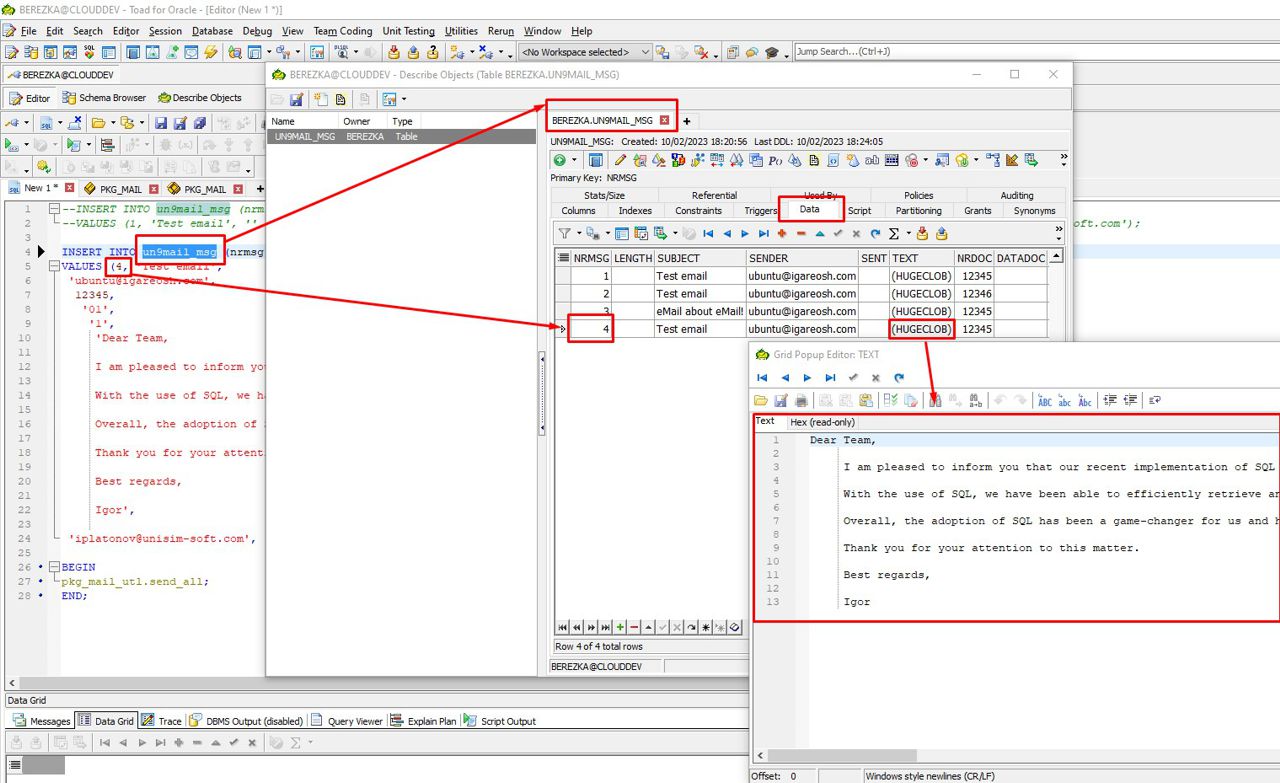Switch to Hex (read-only) tab

click(822, 422)
